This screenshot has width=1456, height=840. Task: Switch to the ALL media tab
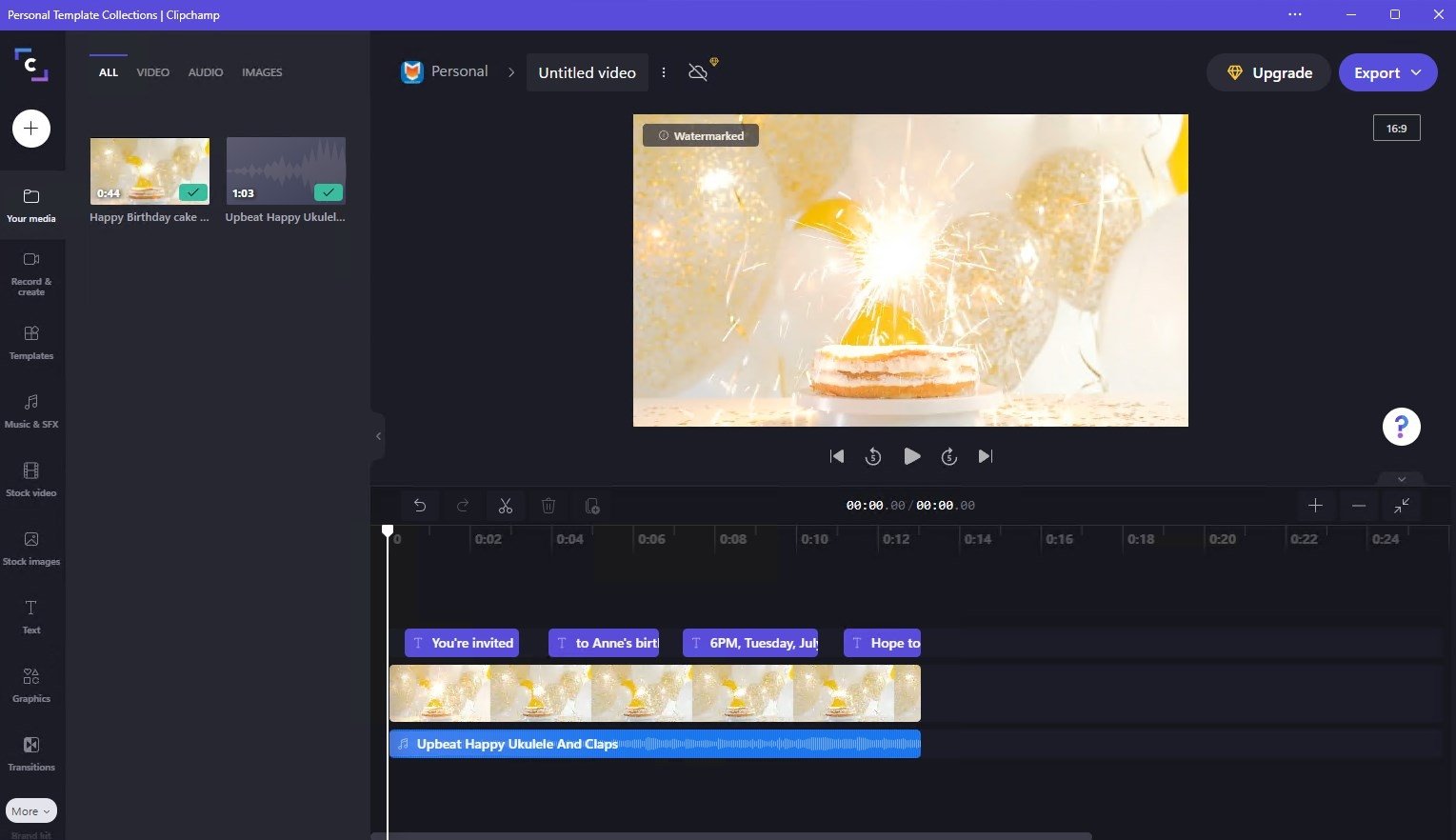(109, 72)
